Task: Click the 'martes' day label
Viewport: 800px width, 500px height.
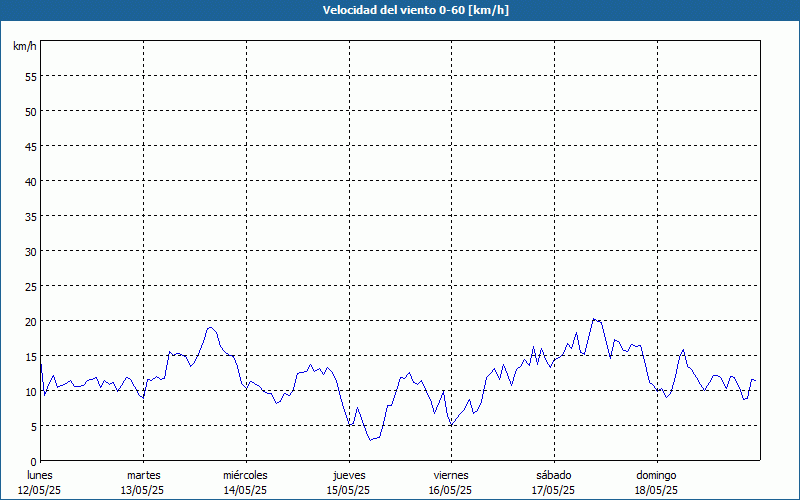Action: pyautogui.click(x=143, y=475)
